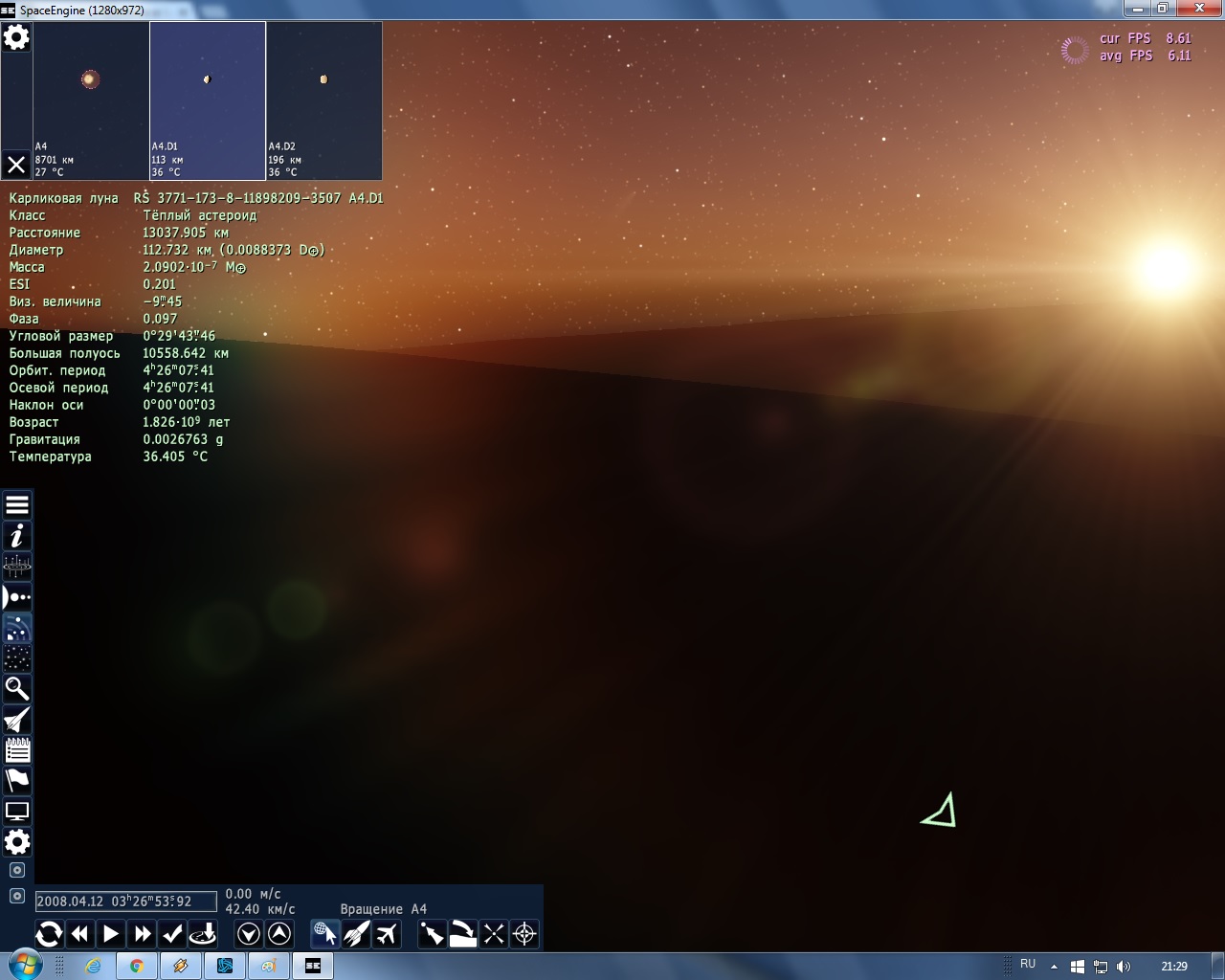Open the spacecraft manager icon
This screenshot has height=980, width=1225.
17,720
